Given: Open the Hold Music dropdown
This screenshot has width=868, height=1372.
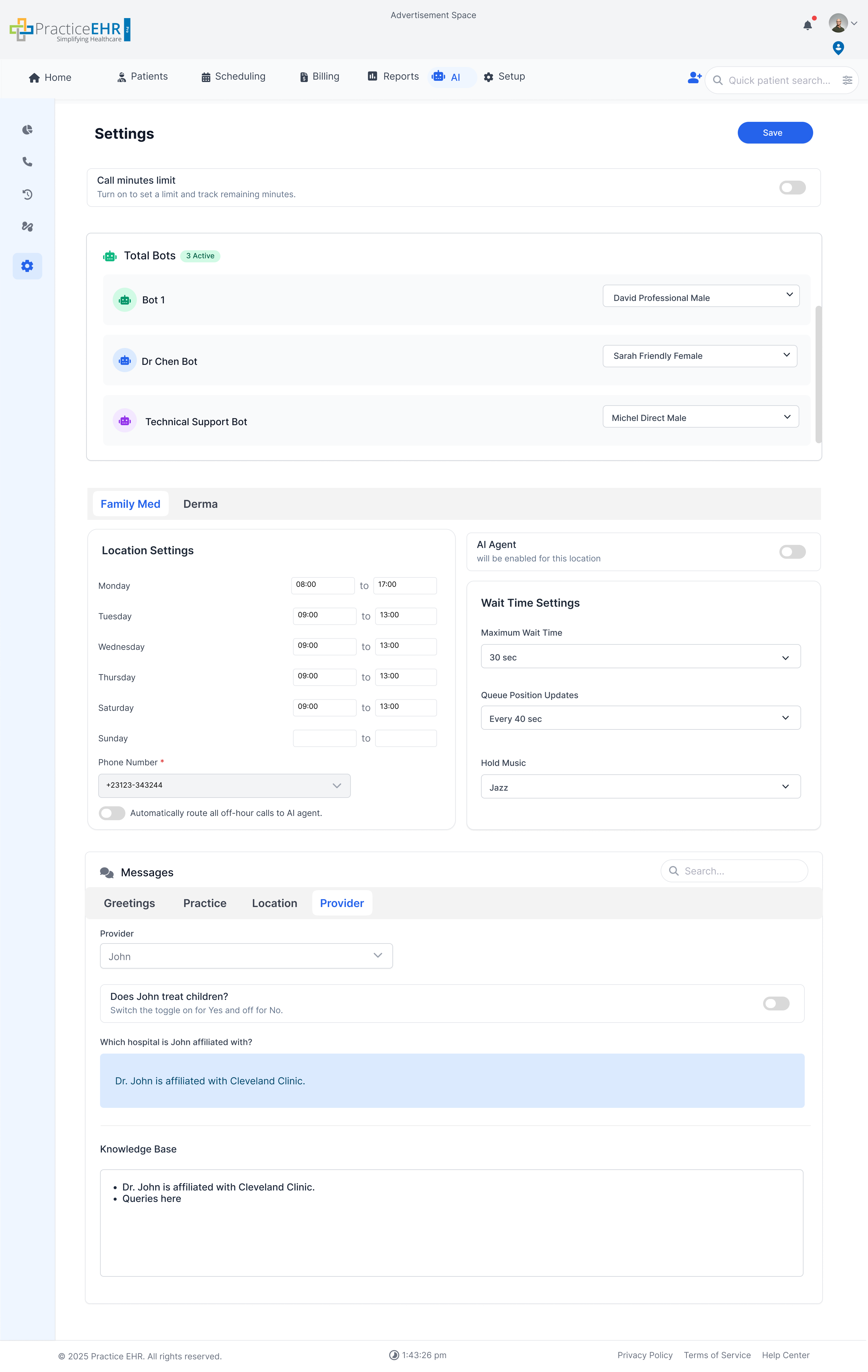Looking at the screenshot, I should pos(640,786).
